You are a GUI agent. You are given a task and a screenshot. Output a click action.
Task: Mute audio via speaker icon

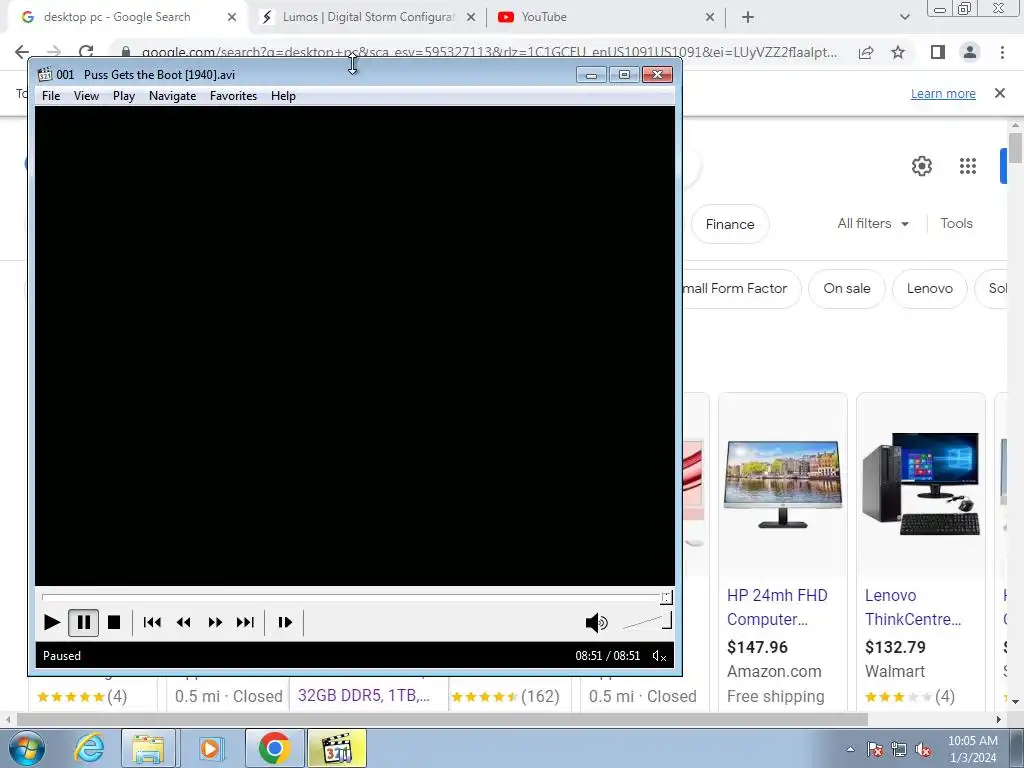[x=596, y=623]
